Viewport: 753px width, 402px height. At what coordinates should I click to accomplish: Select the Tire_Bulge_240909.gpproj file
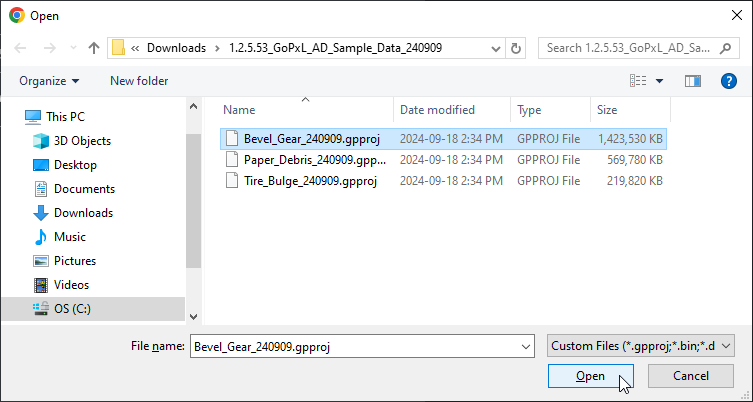pyautogui.click(x=309, y=181)
